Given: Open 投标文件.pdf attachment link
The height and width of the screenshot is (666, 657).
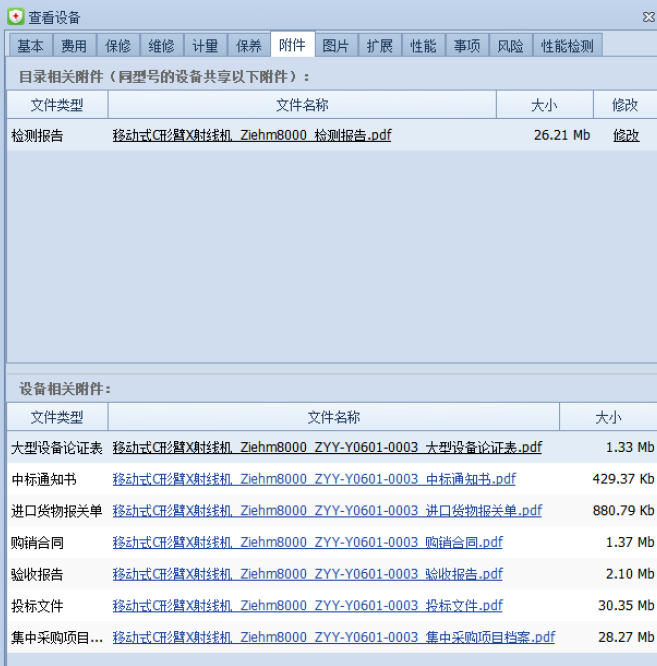Looking at the screenshot, I should [x=307, y=606].
